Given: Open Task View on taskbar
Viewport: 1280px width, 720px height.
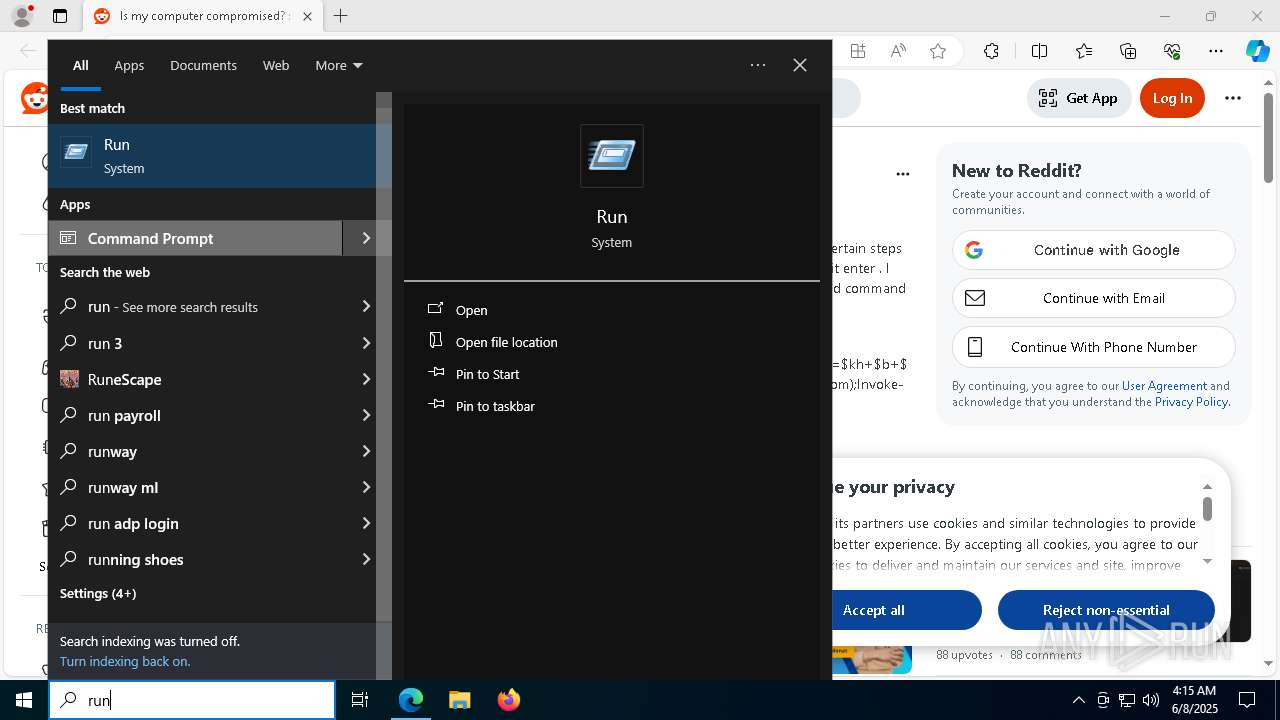Looking at the screenshot, I should click(x=360, y=700).
